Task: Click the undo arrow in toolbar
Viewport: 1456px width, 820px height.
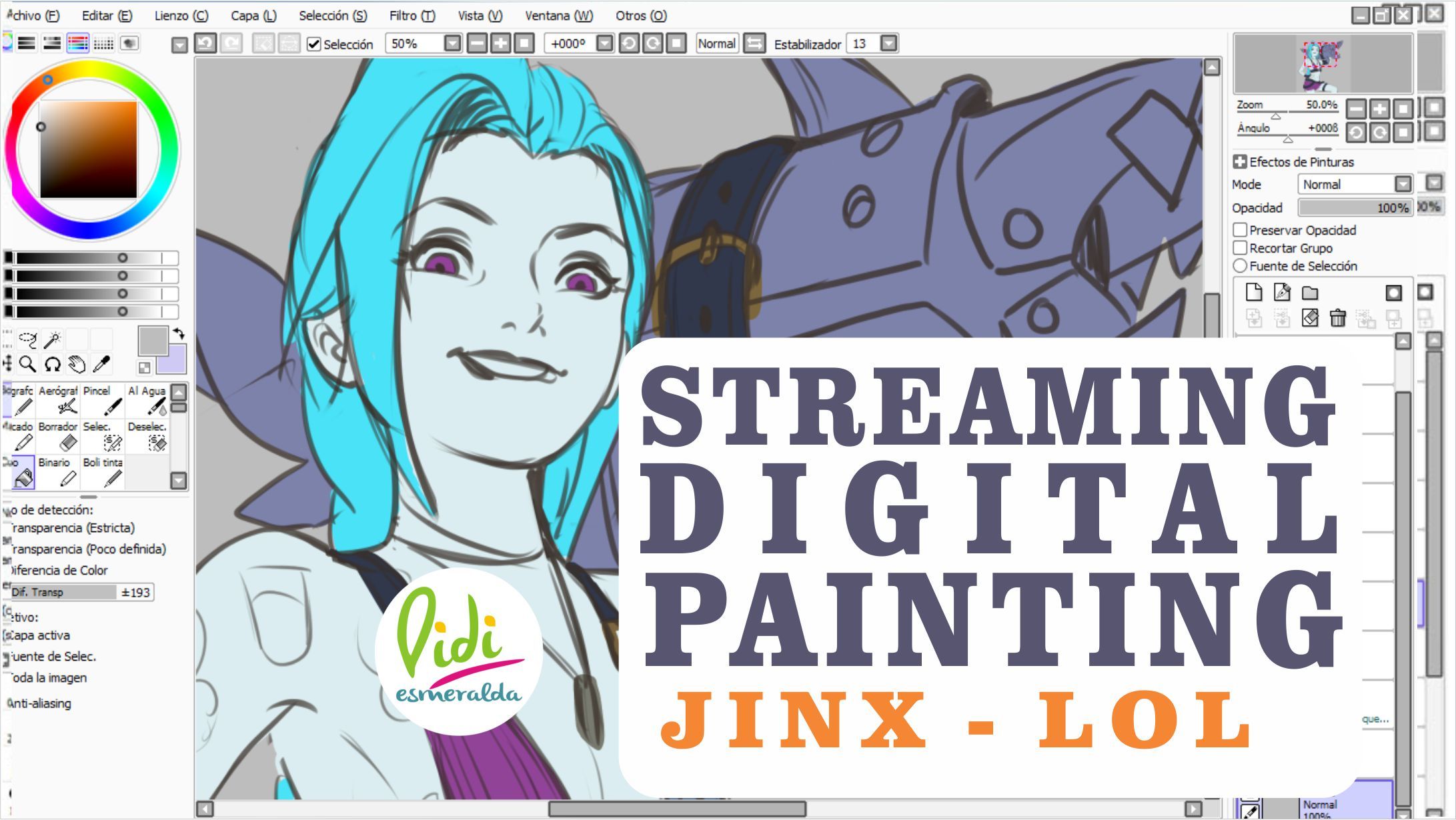Action: coord(205,43)
